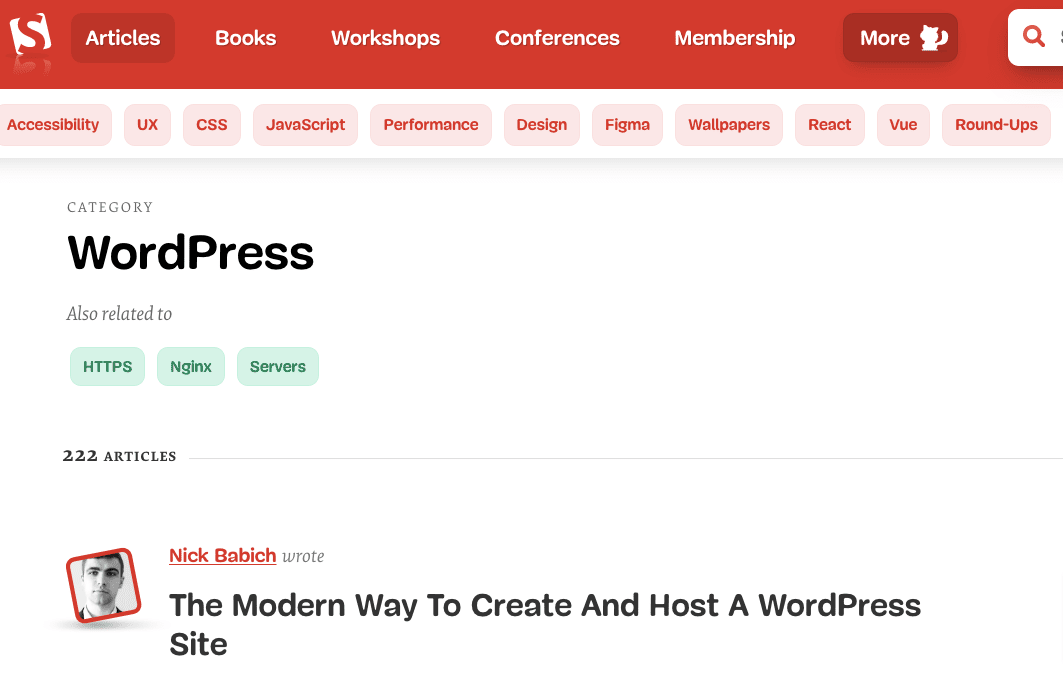Screen dimensions: 1063x681
Task: Pick the Performance category tag
Action: (431, 125)
